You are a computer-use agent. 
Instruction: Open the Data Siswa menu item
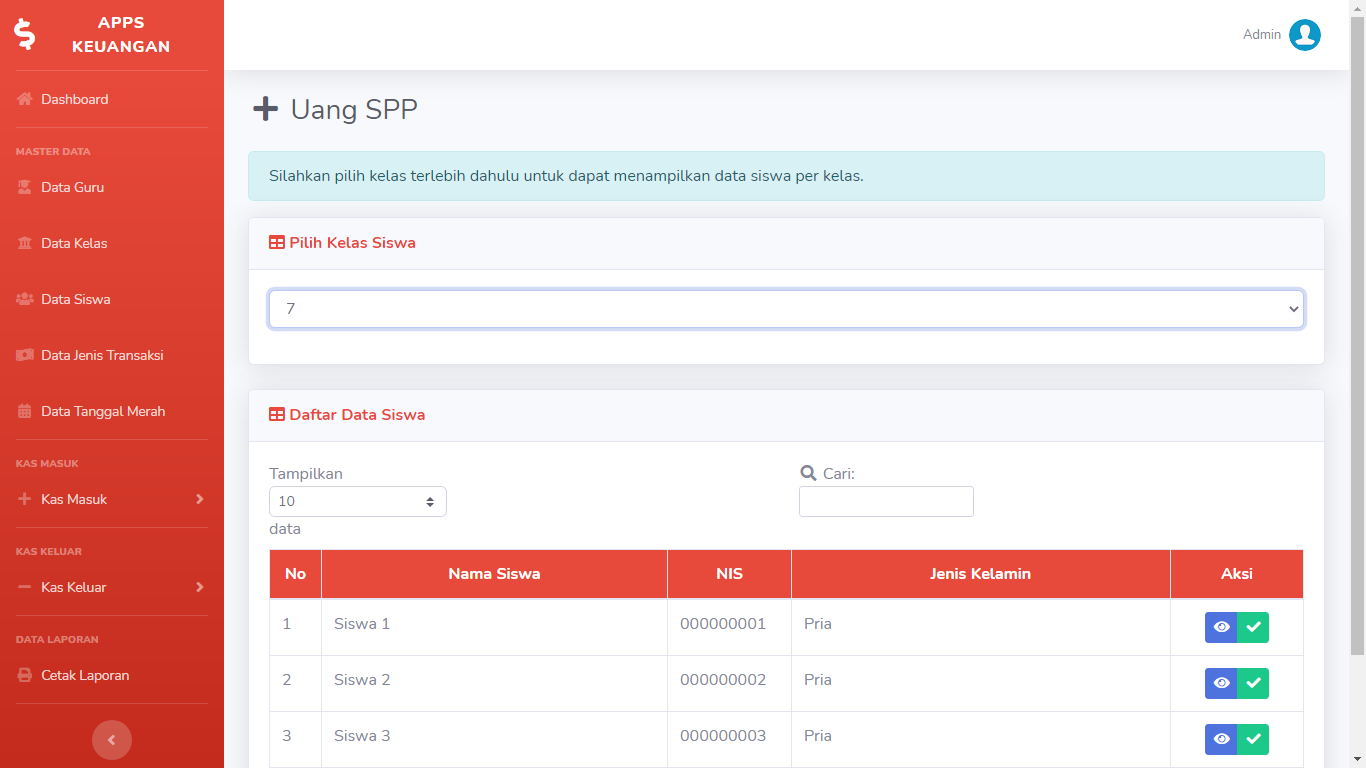[112, 299]
